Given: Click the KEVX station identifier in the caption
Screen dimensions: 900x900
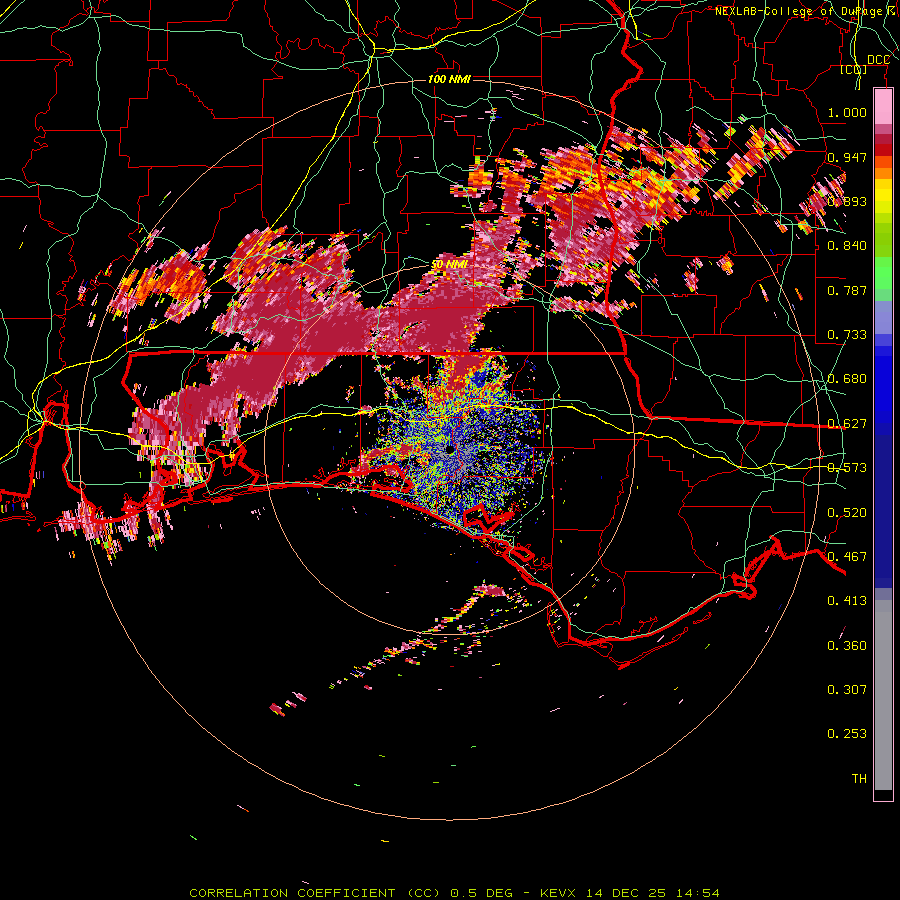Looking at the screenshot, I should point(559,893).
